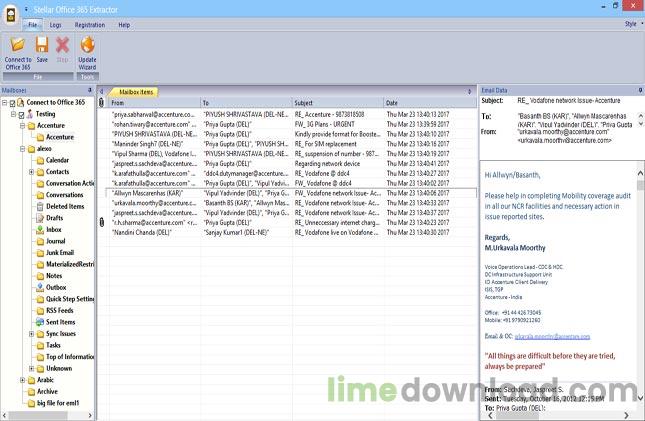Open the File ribbon tab

32,25
